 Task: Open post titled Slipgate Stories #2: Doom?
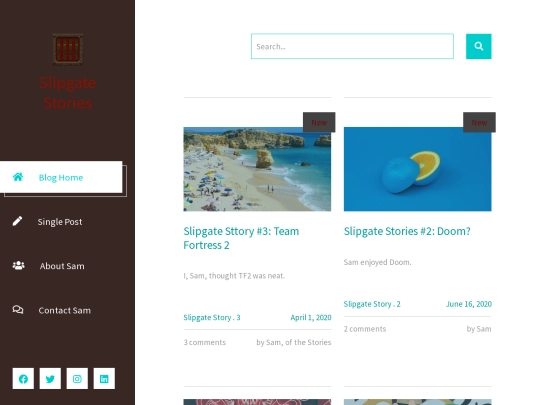(x=407, y=231)
